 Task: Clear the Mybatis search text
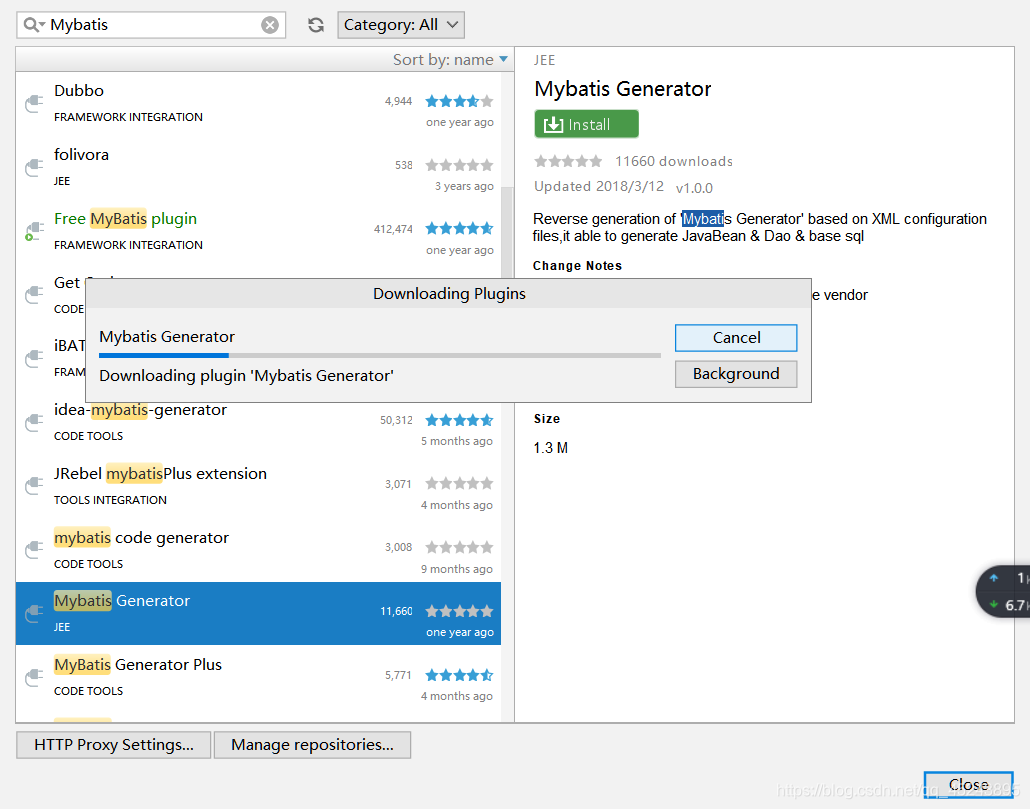coord(269,25)
